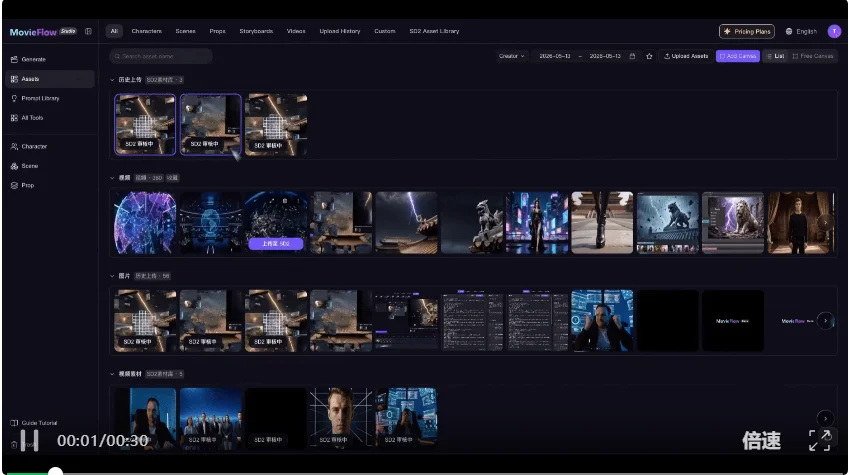849x475 pixels.
Task: Open the calendar icon beside date range
Action: [x=632, y=56]
